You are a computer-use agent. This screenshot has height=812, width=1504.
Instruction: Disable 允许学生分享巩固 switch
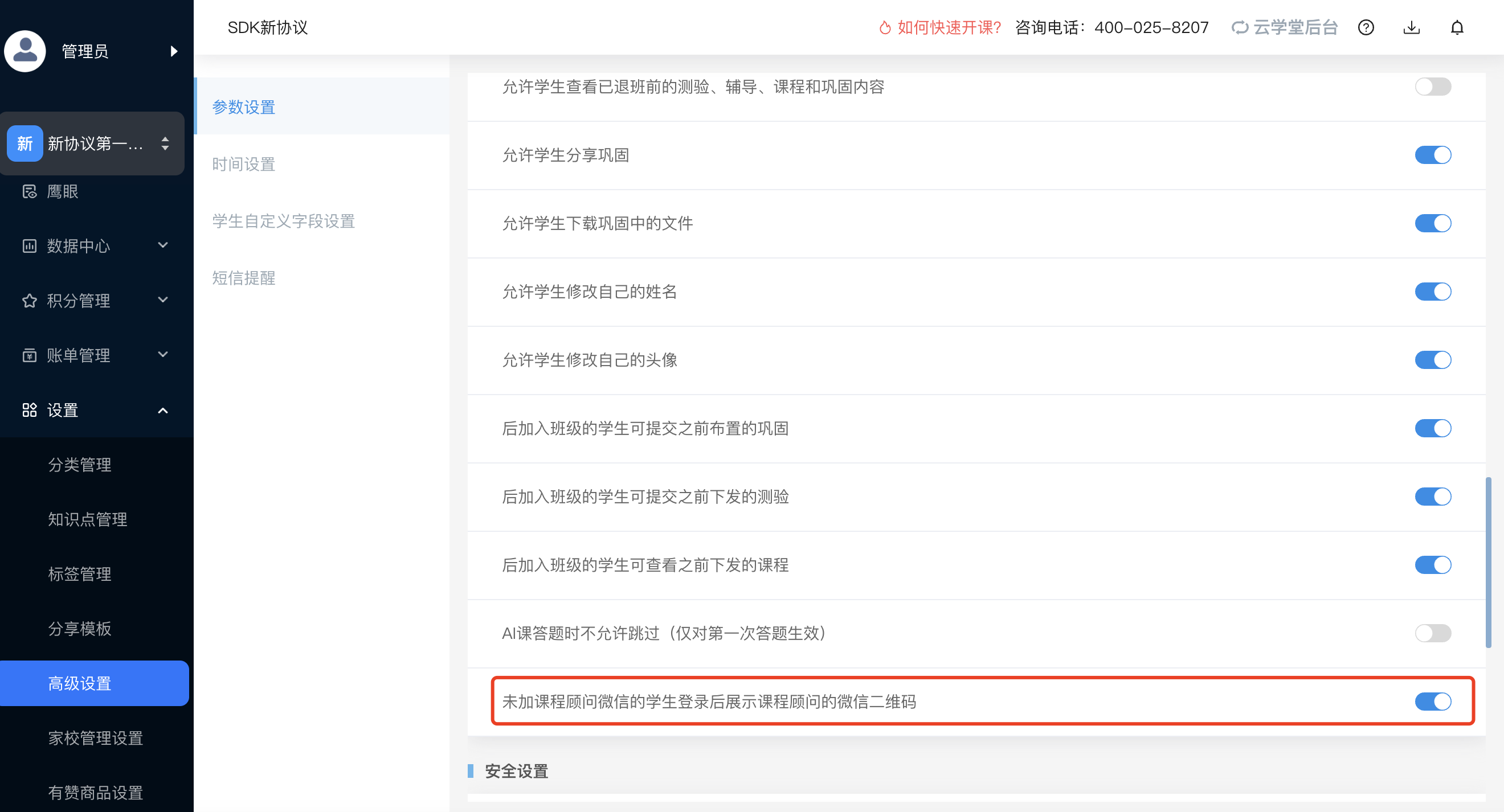pos(1433,155)
